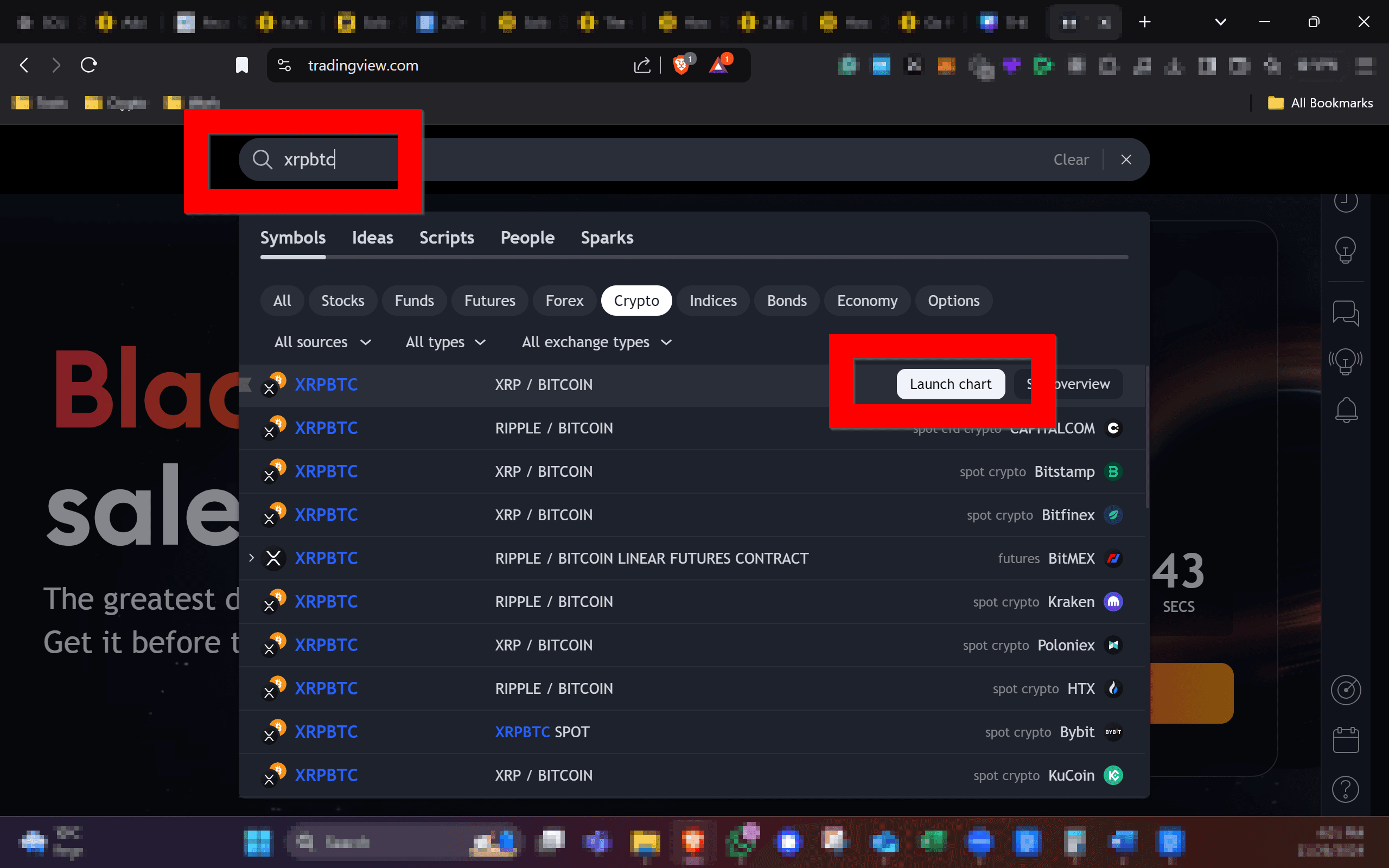1389x868 pixels.
Task: Click the Brave Shields lion icon
Action: pyautogui.click(x=681, y=65)
